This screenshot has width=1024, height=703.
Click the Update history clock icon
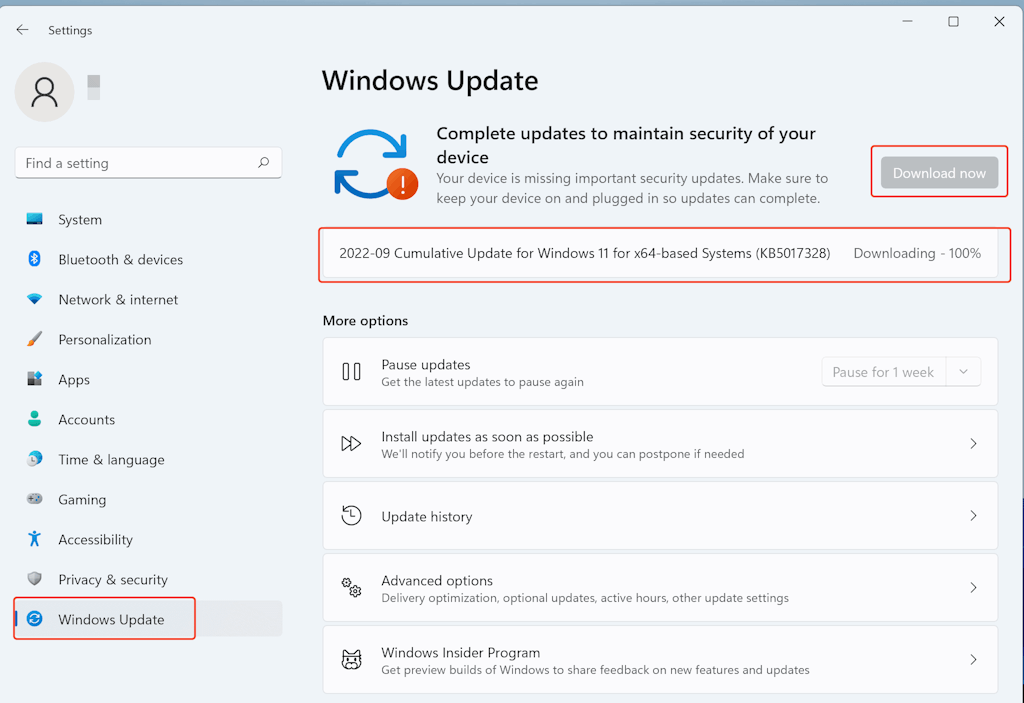pos(351,515)
